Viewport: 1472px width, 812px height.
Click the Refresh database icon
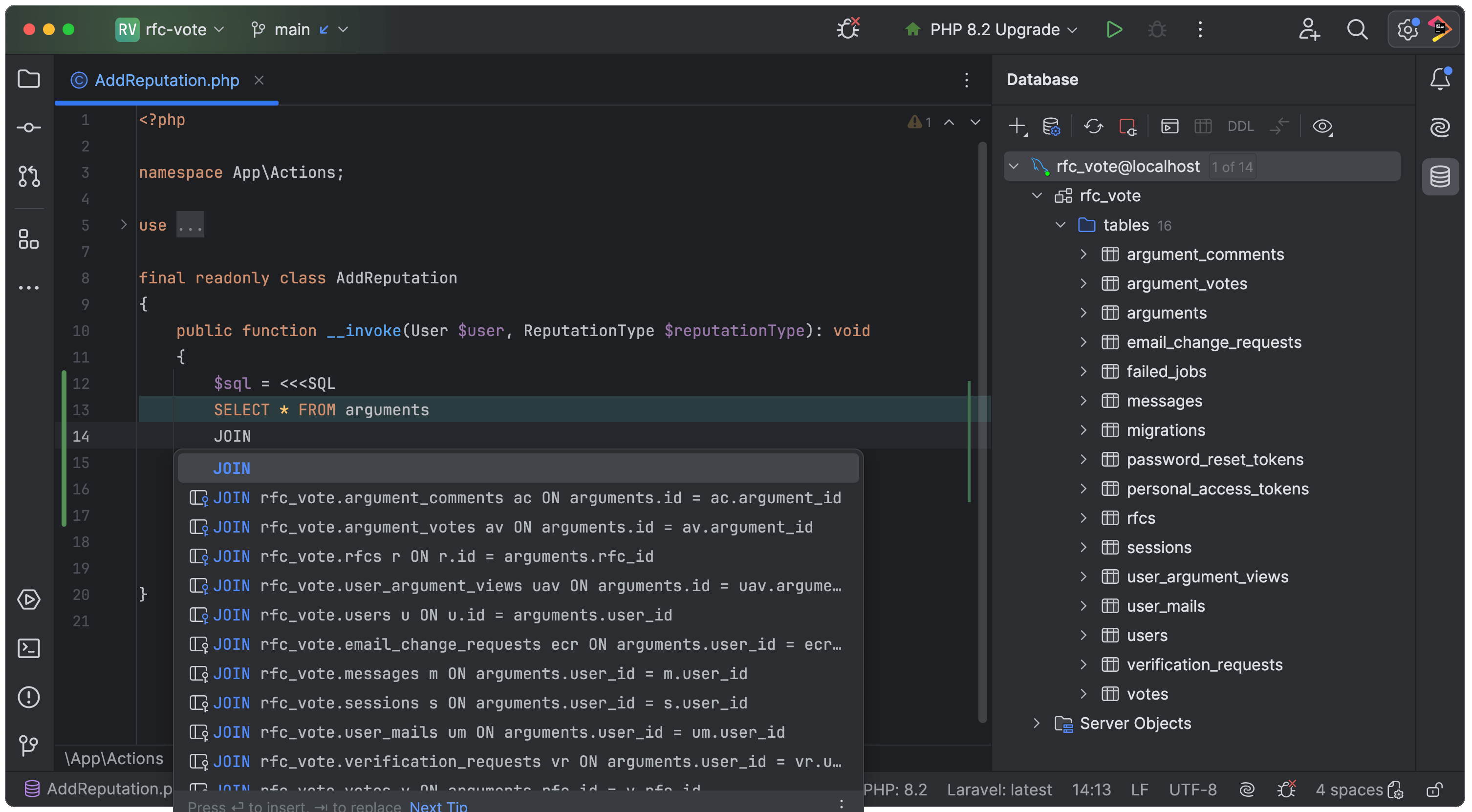point(1093,126)
